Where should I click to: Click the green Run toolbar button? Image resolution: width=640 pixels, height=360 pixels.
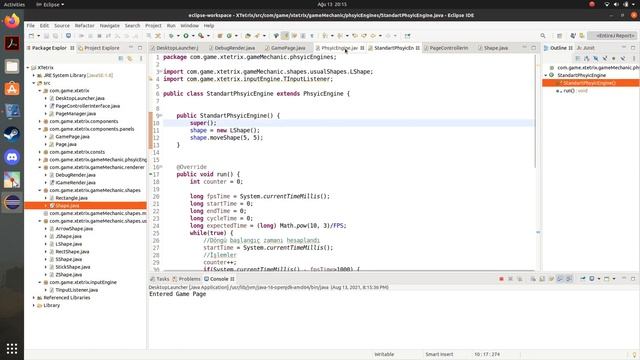[x=186, y=36]
